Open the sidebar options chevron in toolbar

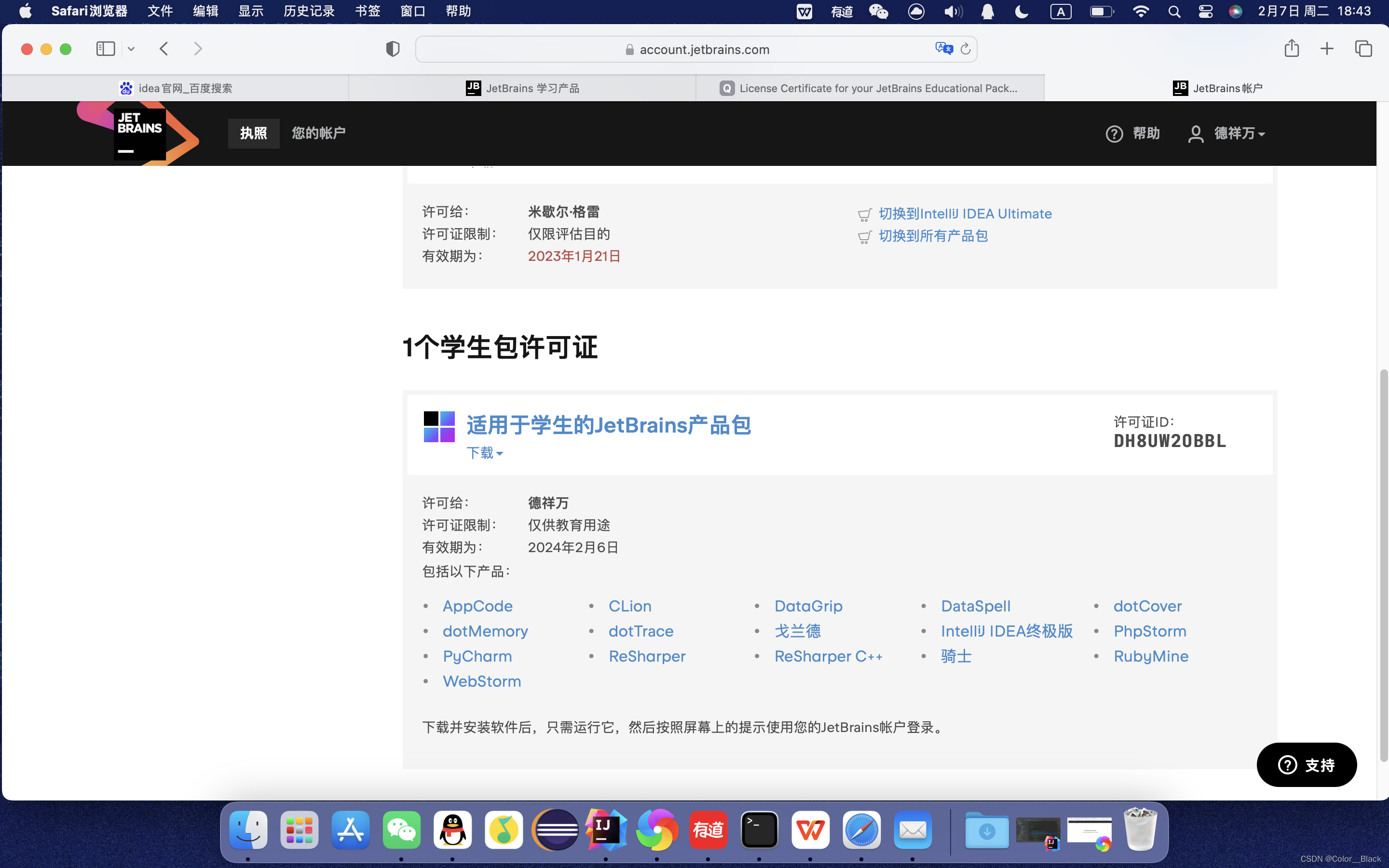(132, 49)
